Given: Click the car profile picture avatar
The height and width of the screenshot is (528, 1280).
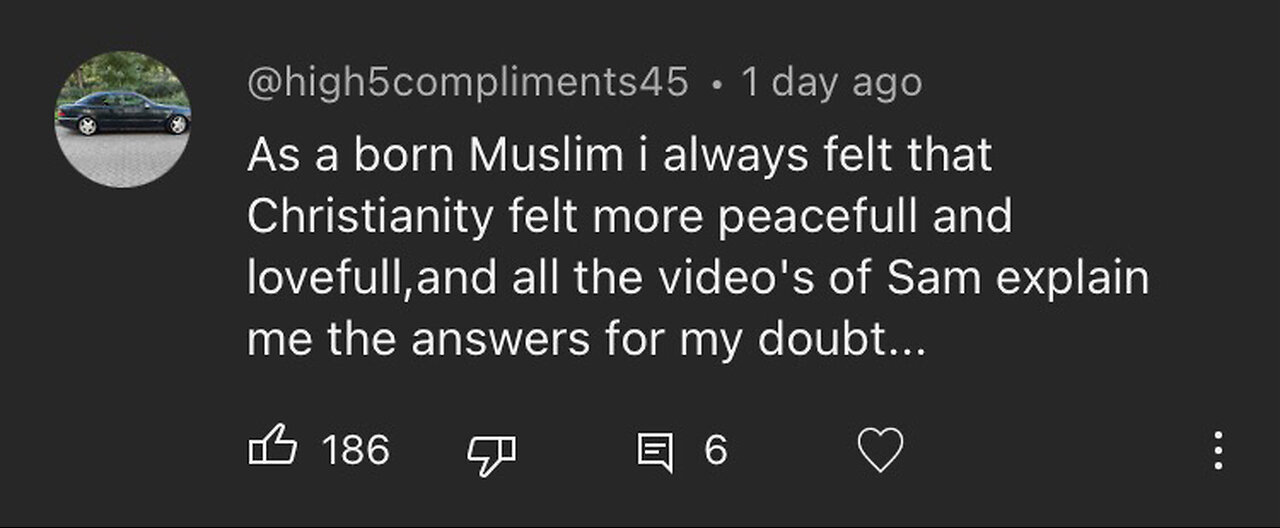Looking at the screenshot, I should 122,119.
